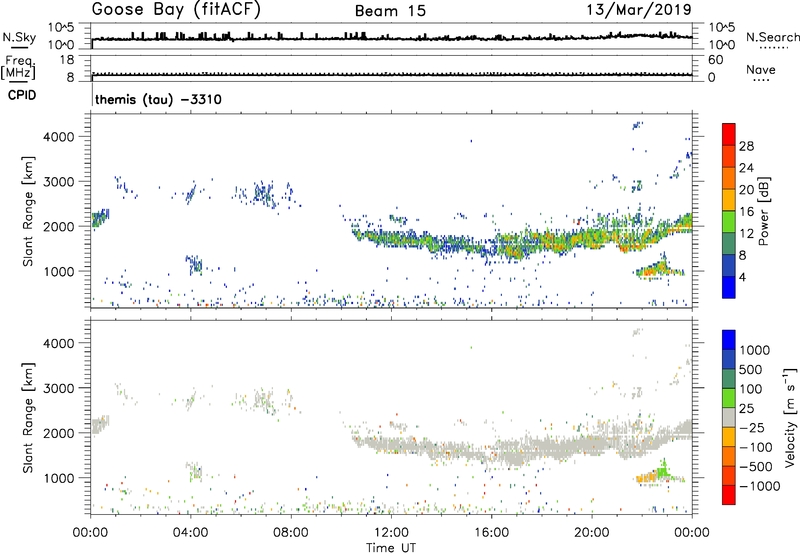Click the '08:00' time axis tick label
Image resolution: width=800 pixels, height=554 pixels.
click(291, 533)
